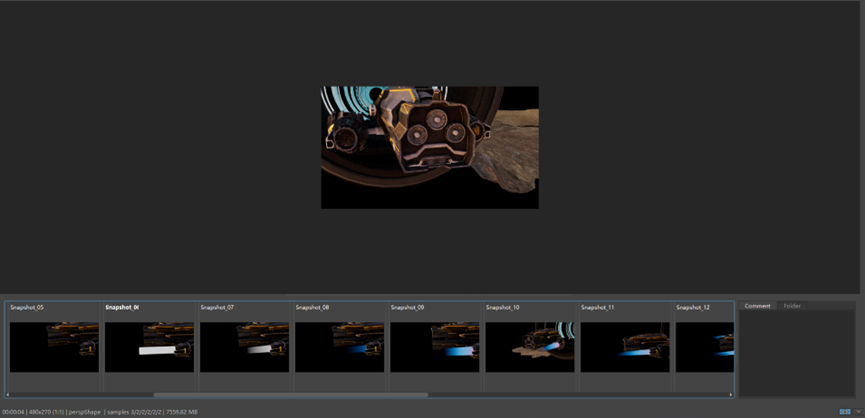
Task: Select the Snapshot_07 thumbnail
Action: [x=244, y=347]
